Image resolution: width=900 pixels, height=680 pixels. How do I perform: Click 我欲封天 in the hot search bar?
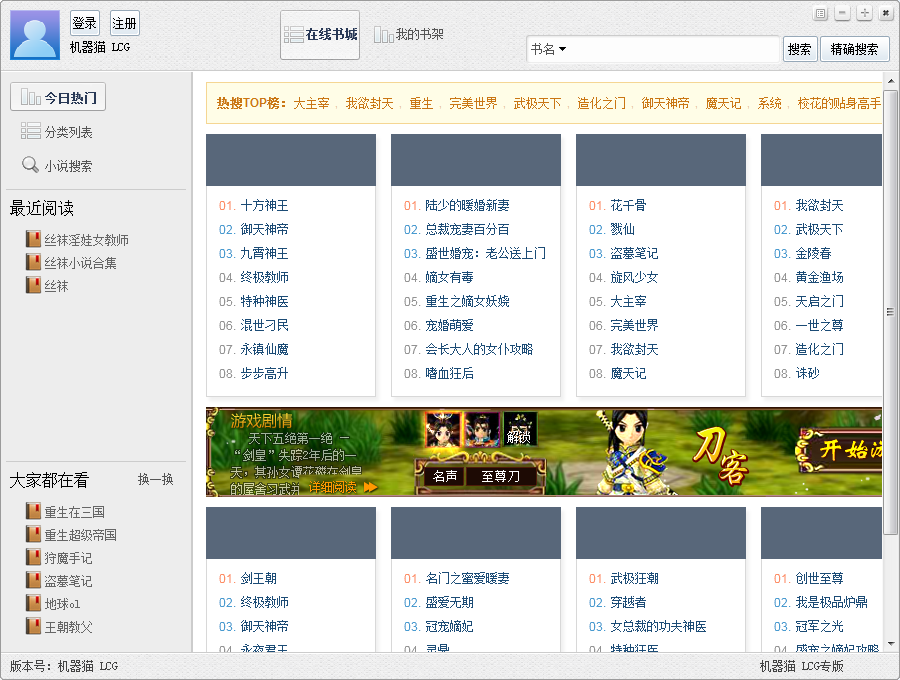pos(370,103)
